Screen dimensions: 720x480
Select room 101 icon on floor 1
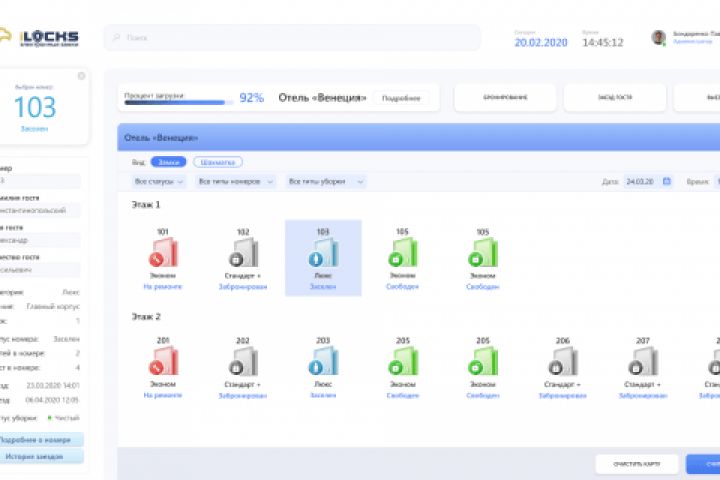pos(163,252)
